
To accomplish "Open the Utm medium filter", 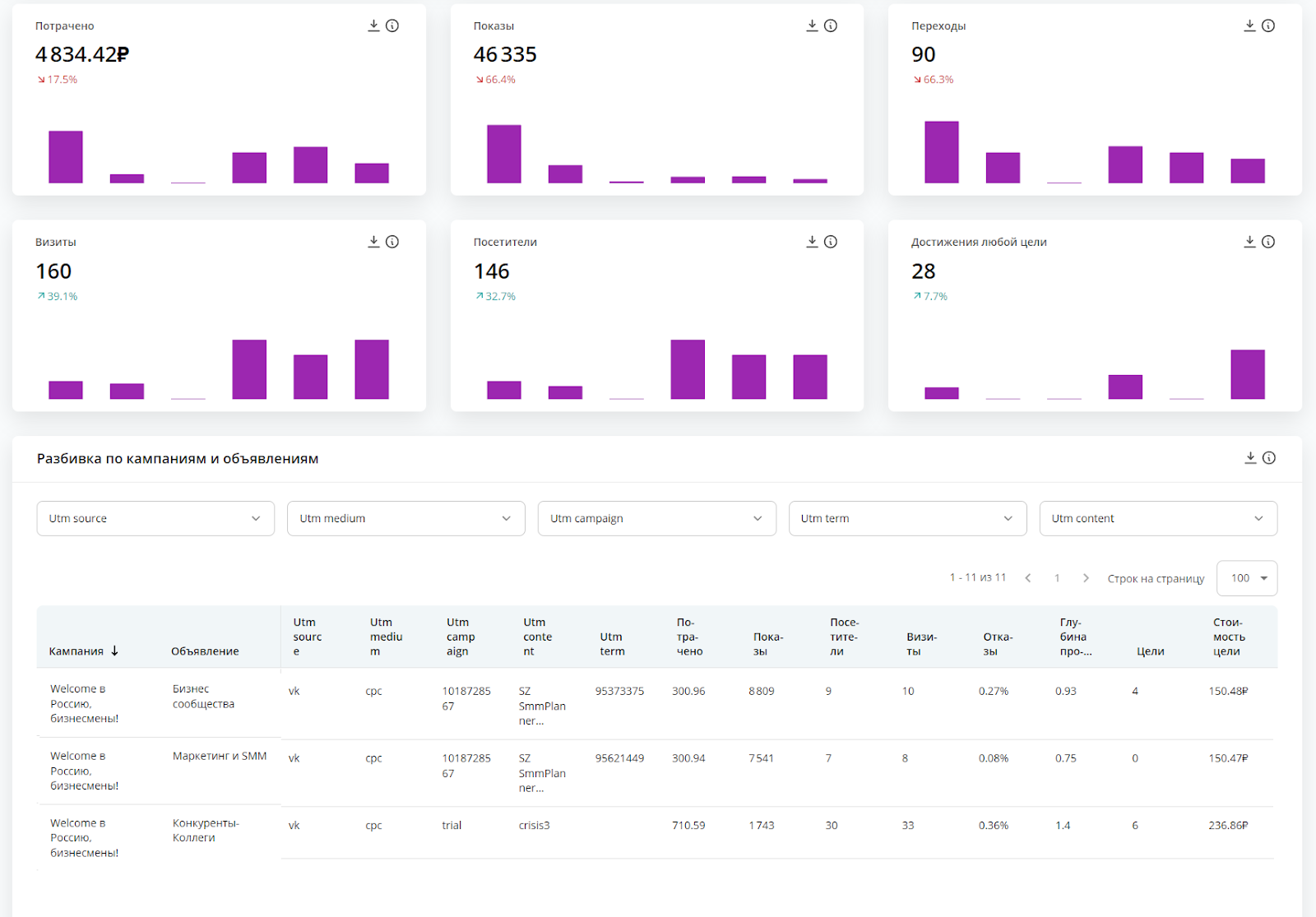I will point(405,519).
